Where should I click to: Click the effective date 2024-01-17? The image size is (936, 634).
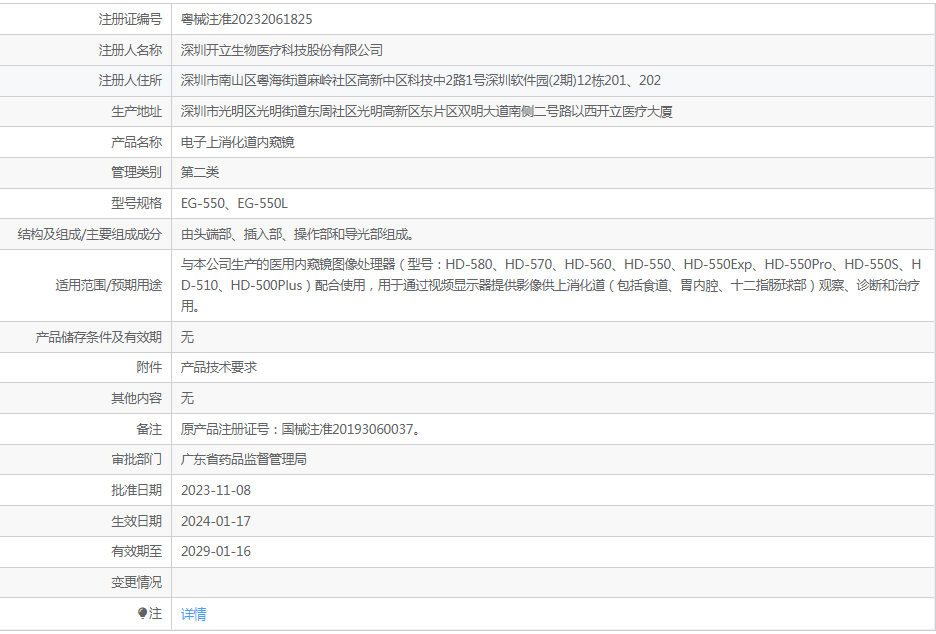click(216, 521)
